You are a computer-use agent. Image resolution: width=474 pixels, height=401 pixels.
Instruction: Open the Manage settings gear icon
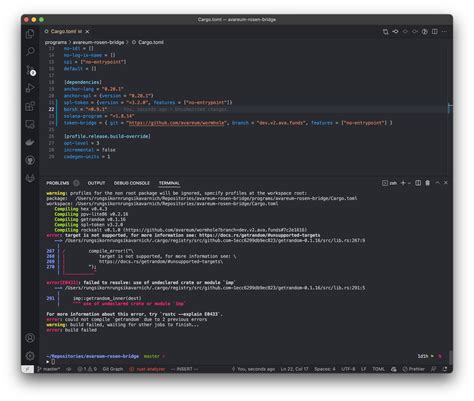(30, 356)
